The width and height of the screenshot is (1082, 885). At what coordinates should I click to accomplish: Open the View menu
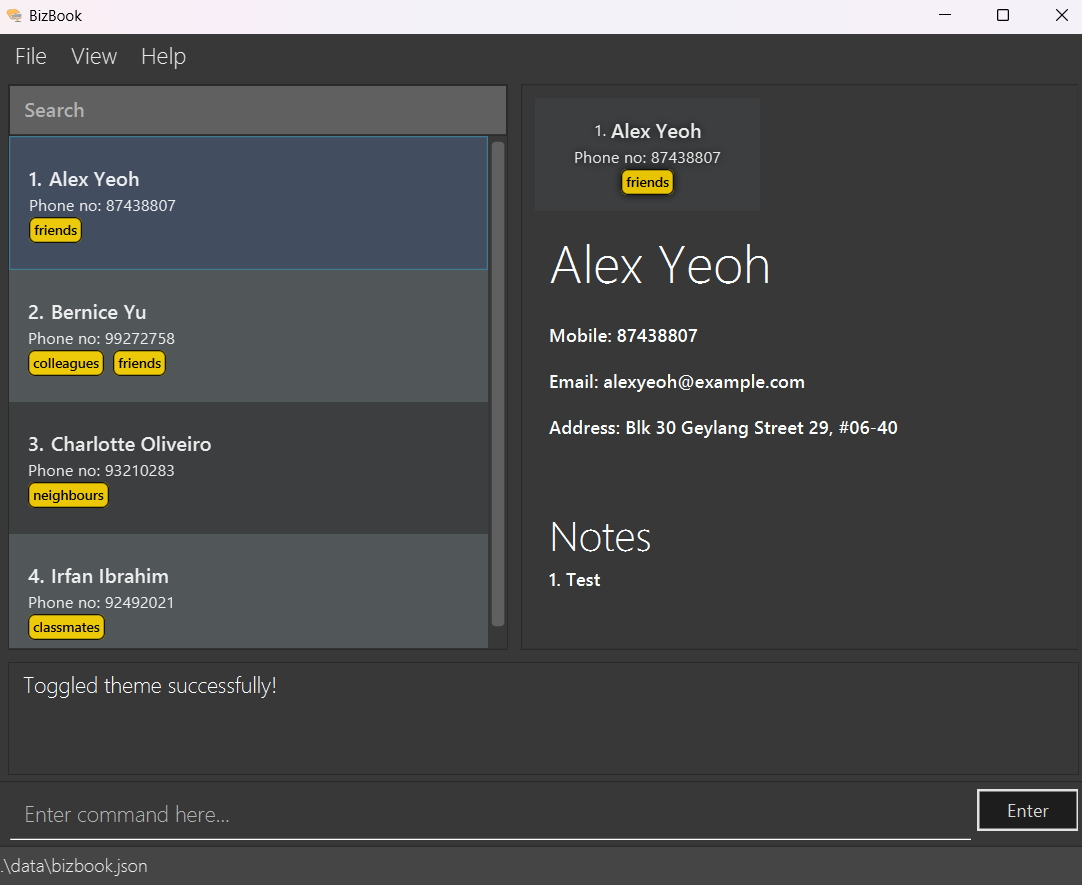pos(94,57)
